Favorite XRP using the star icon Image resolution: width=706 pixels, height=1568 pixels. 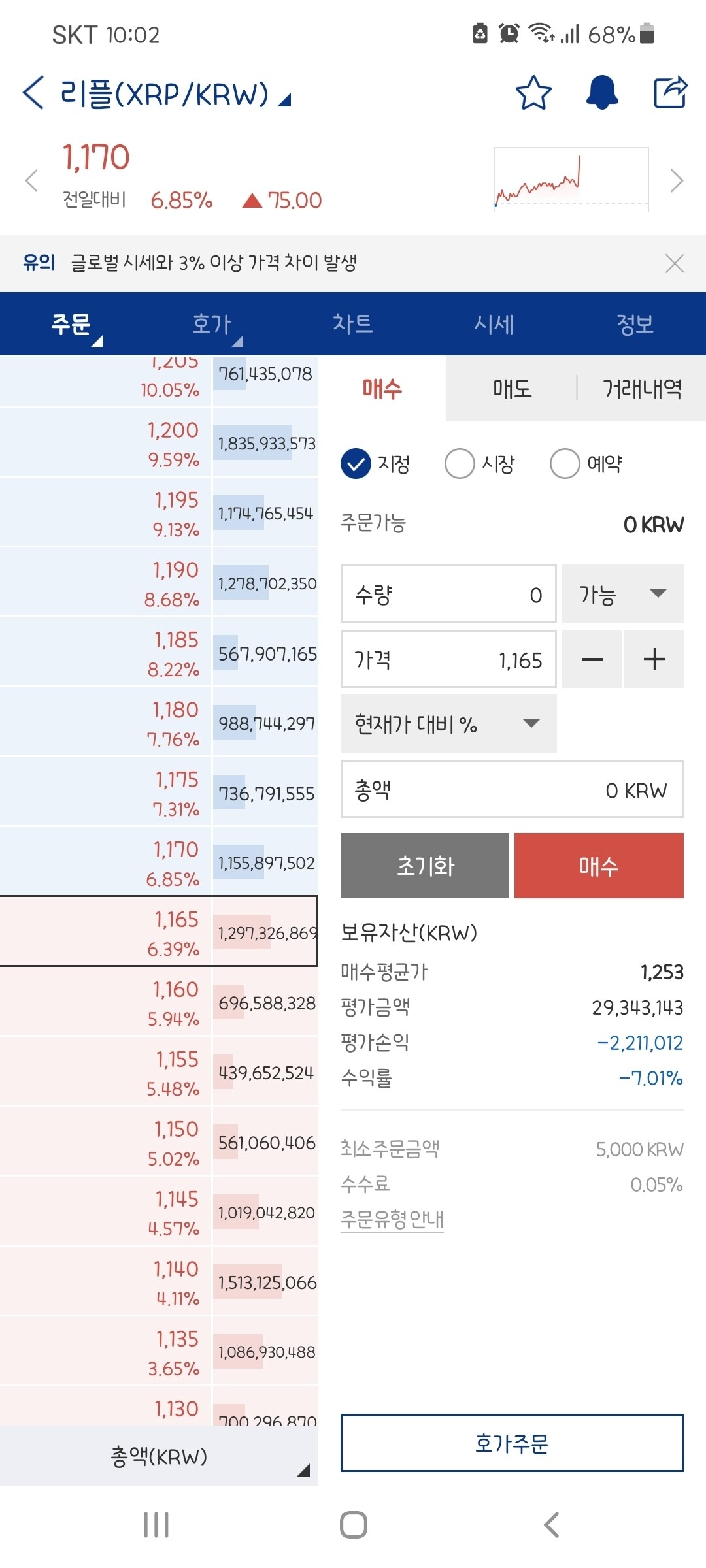coord(532,93)
